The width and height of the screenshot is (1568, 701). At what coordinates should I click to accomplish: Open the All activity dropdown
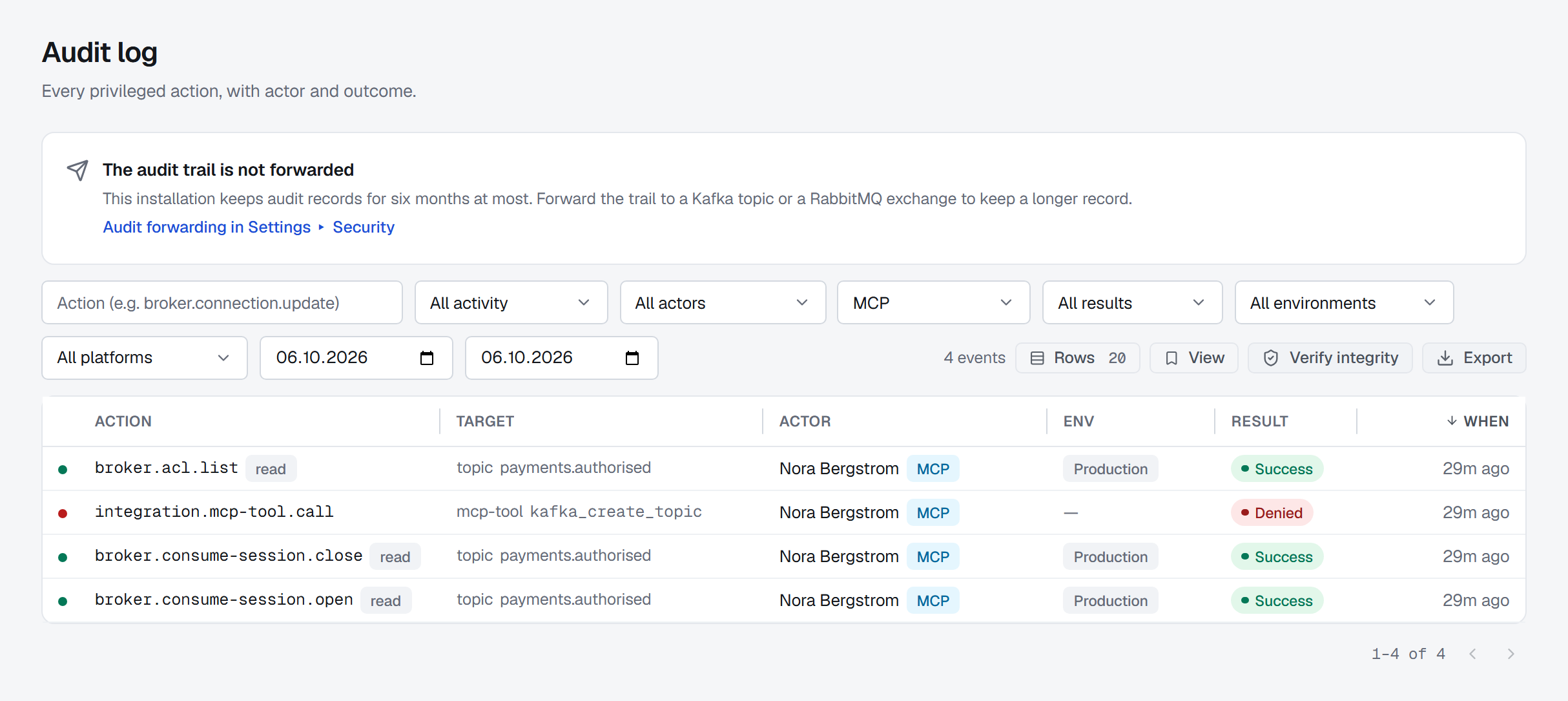511,302
